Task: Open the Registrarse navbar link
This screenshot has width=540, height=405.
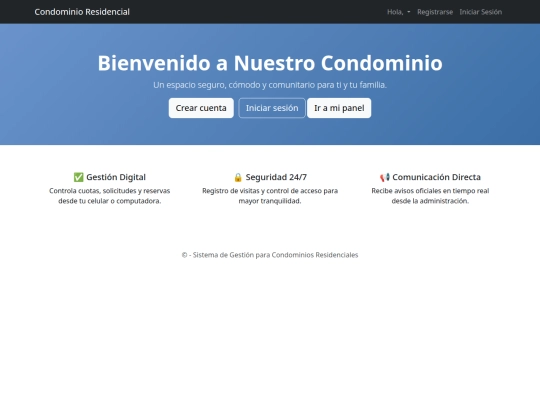Action: click(x=435, y=12)
